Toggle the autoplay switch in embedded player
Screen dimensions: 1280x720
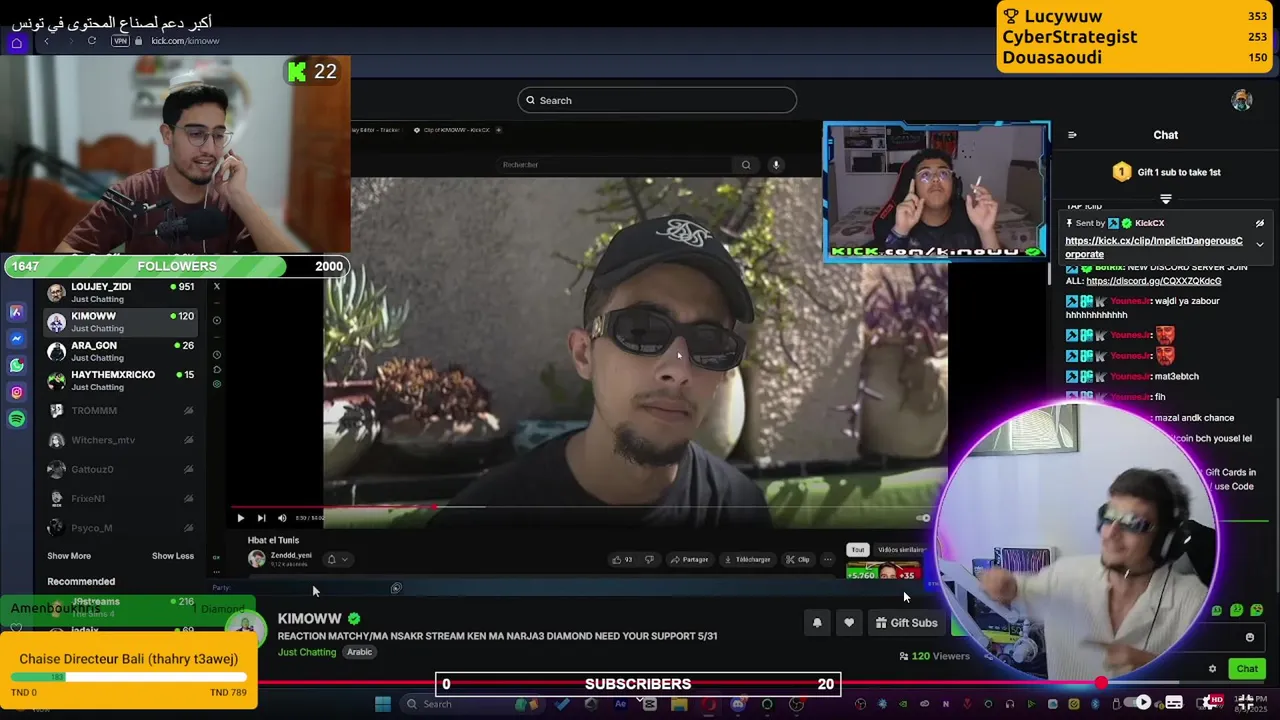923,518
